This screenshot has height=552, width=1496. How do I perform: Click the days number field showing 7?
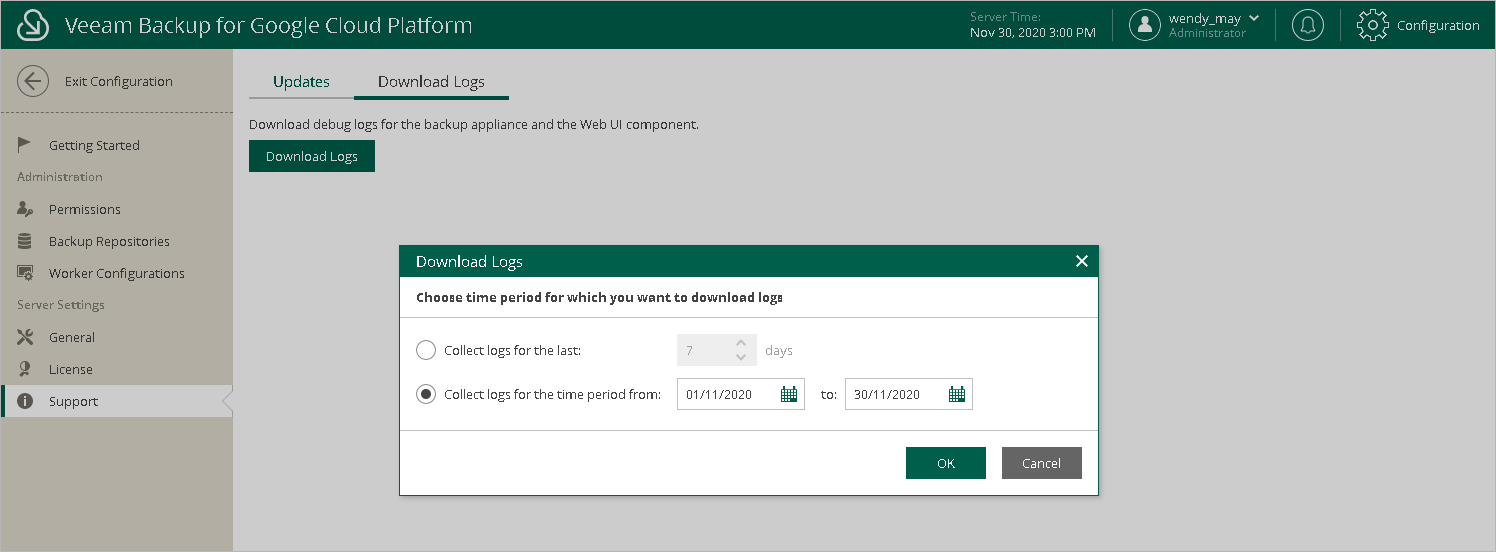(717, 350)
